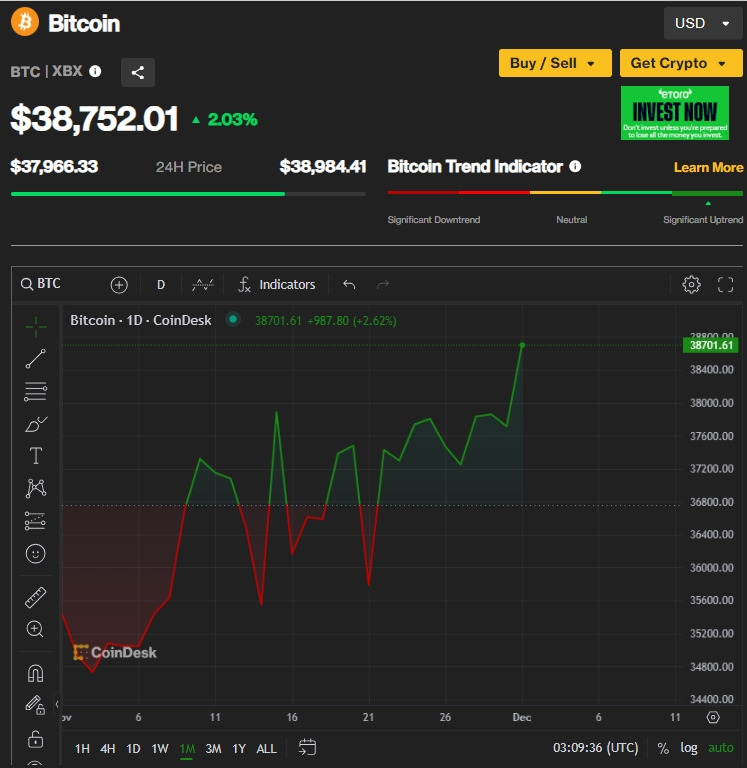Open the Indicators menu
747x768 pixels.
pyautogui.click(x=277, y=285)
